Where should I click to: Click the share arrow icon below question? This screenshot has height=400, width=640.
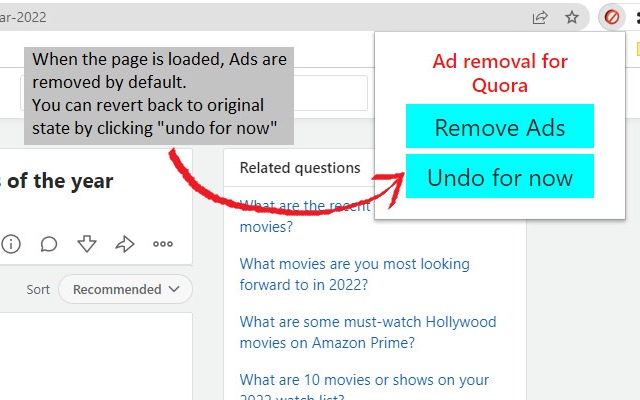125,244
